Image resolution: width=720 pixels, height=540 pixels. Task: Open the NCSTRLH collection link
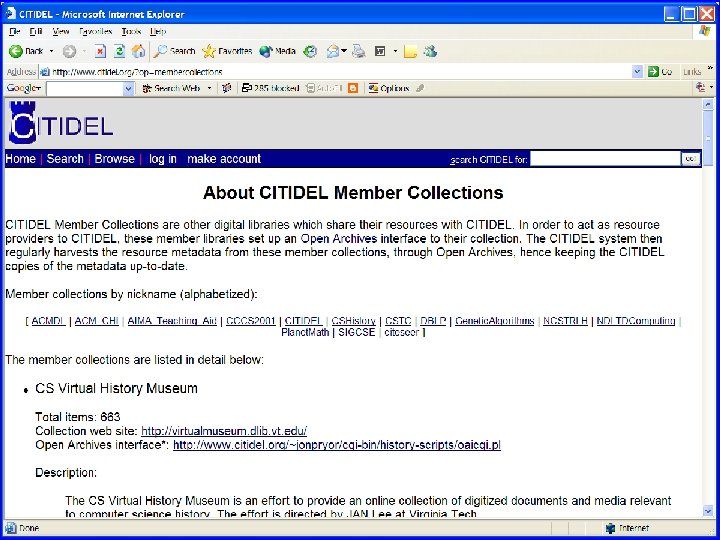click(565, 321)
